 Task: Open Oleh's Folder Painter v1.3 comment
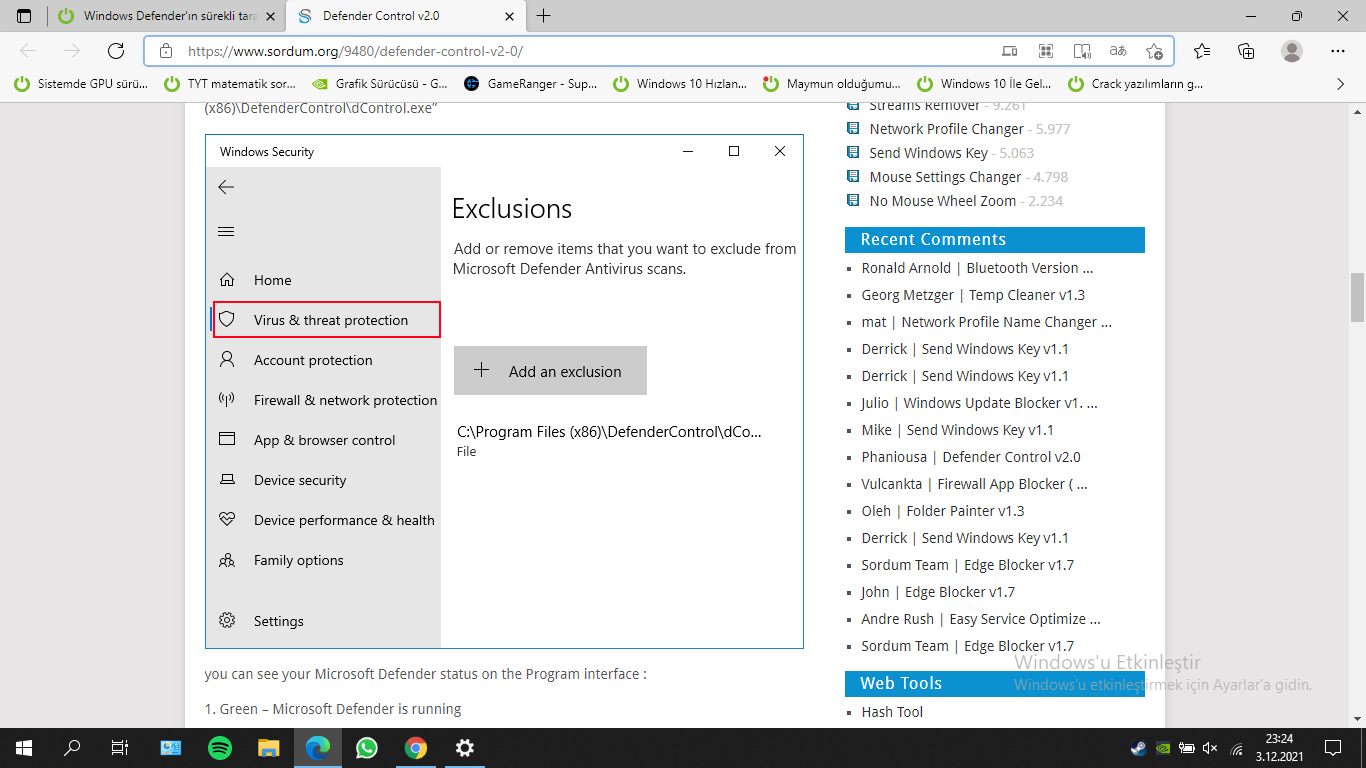[x=942, y=511]
